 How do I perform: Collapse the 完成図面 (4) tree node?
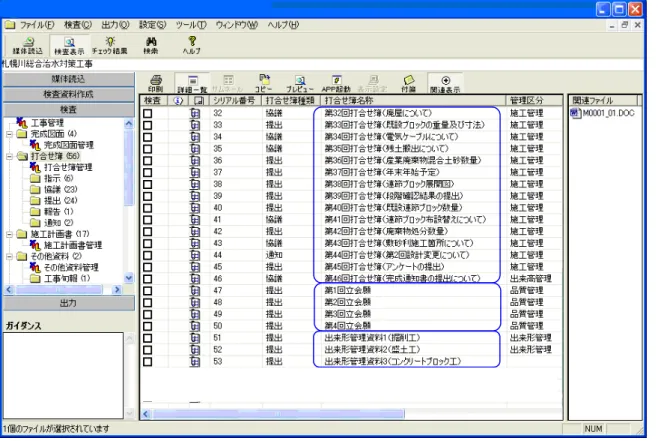[x=10, y=134]
